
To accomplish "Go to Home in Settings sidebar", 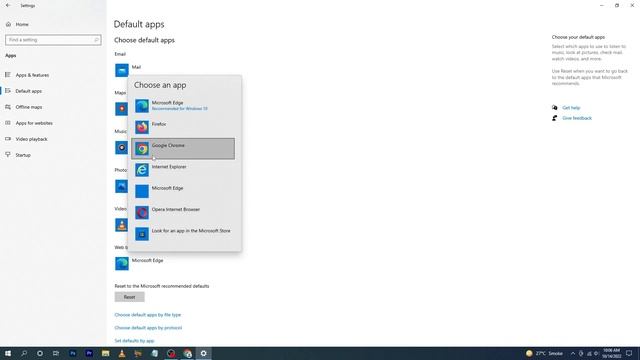I will click(22, 24).
